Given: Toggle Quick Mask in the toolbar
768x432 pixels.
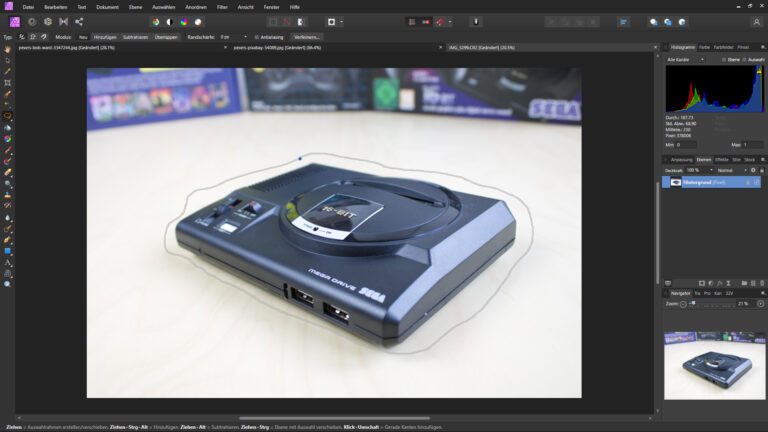Looking at the screenshot, I should (x=332, y=22).
